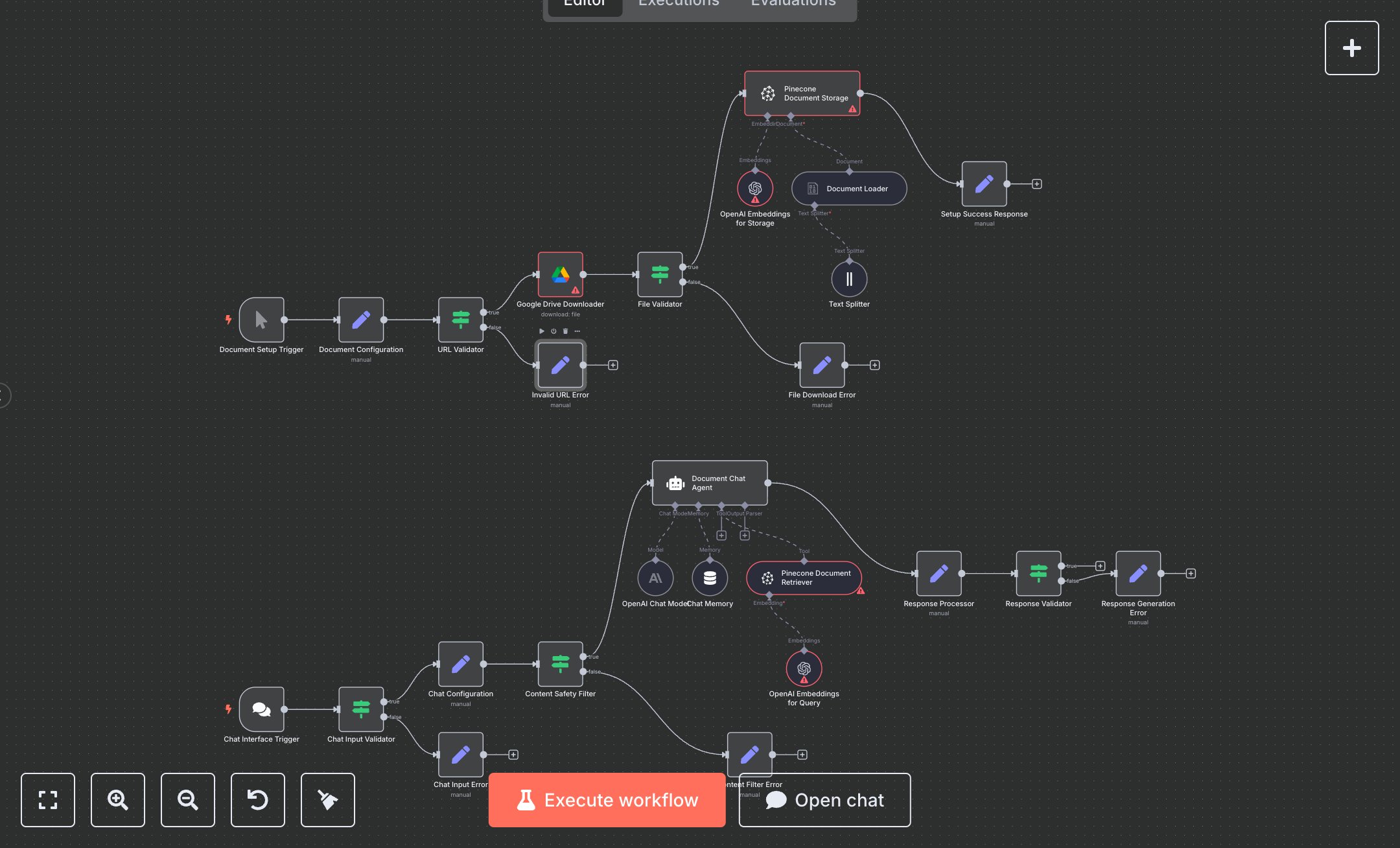This screenshot has width=1400, height=848.
Task: Disable the Invalid URL Error node
Action: (x=553, y=331)
